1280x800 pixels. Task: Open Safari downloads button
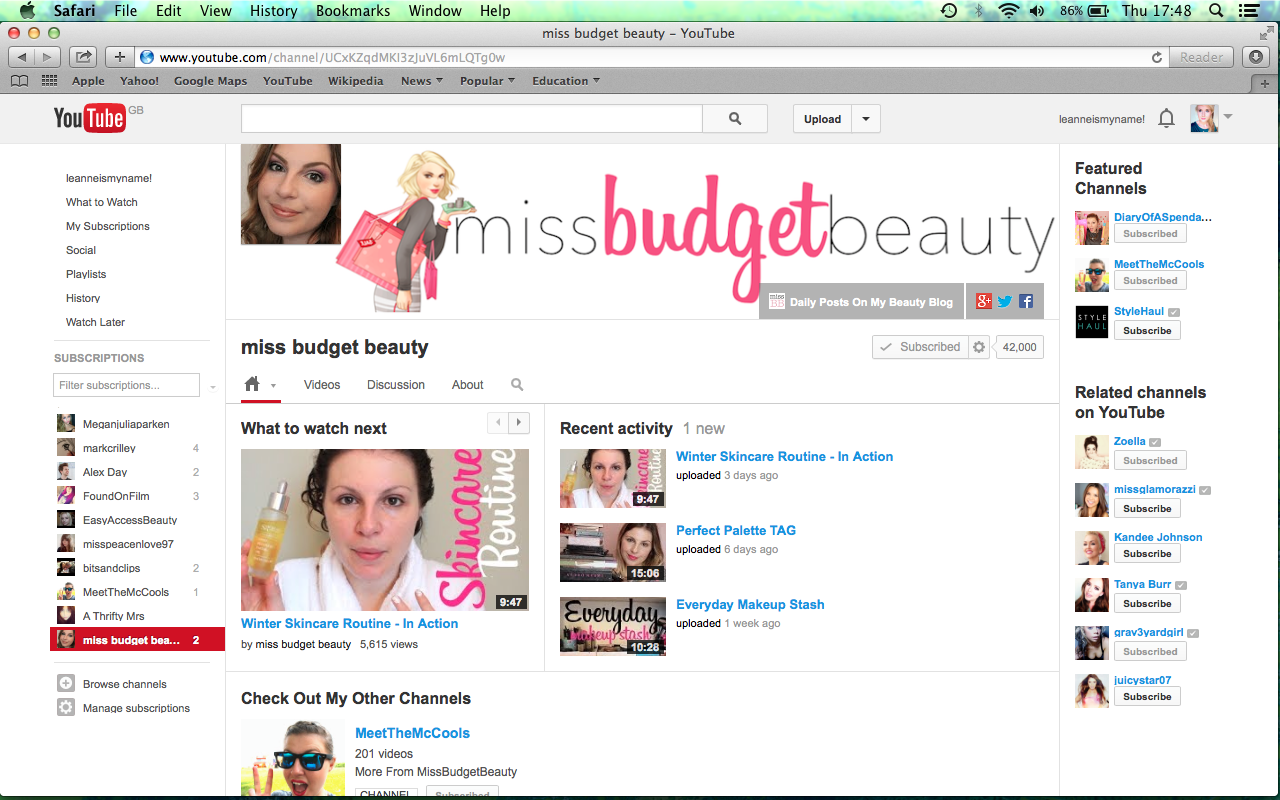tap(1257, 57)
